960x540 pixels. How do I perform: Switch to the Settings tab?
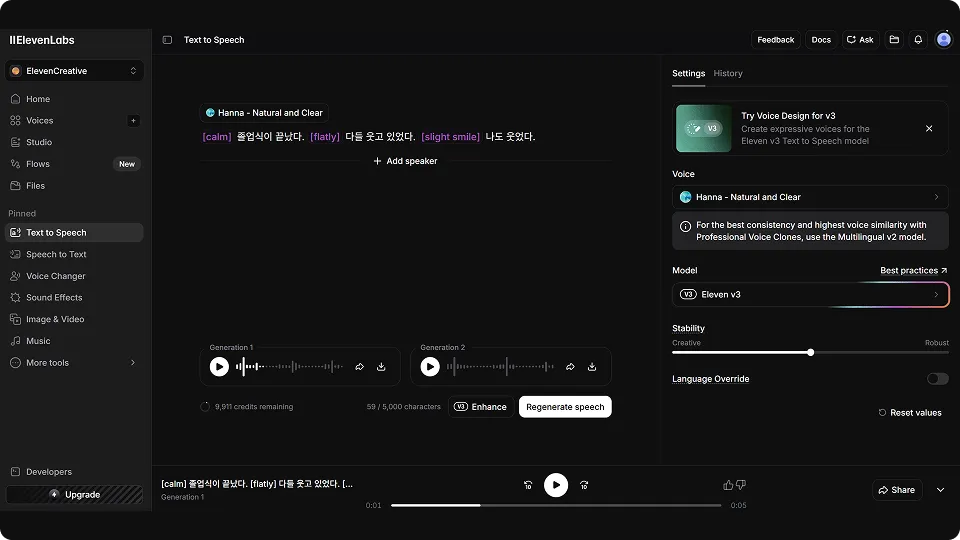(688, 73)
